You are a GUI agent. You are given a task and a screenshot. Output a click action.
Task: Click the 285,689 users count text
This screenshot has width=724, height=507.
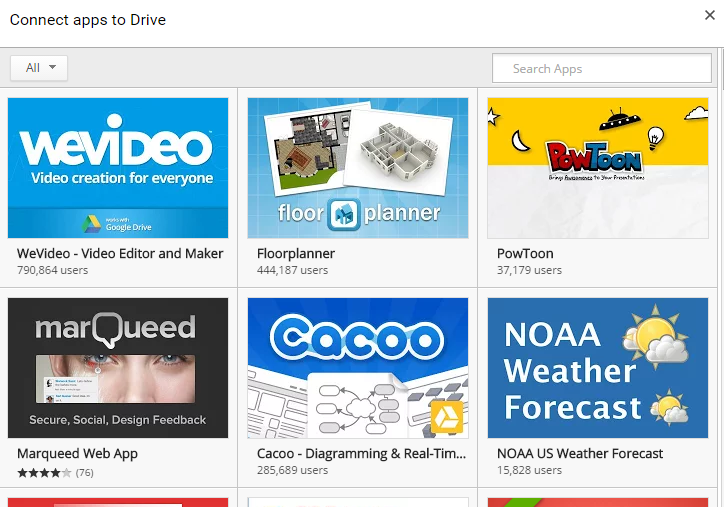coord(293,471)
